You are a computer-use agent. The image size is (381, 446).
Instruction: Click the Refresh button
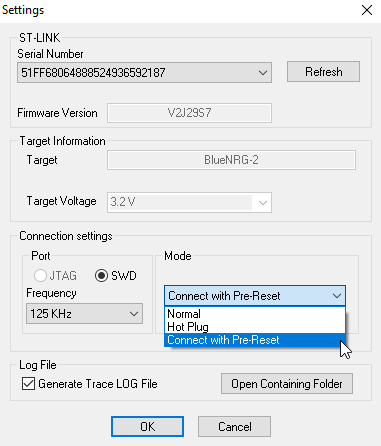click(x=323, y=72)
